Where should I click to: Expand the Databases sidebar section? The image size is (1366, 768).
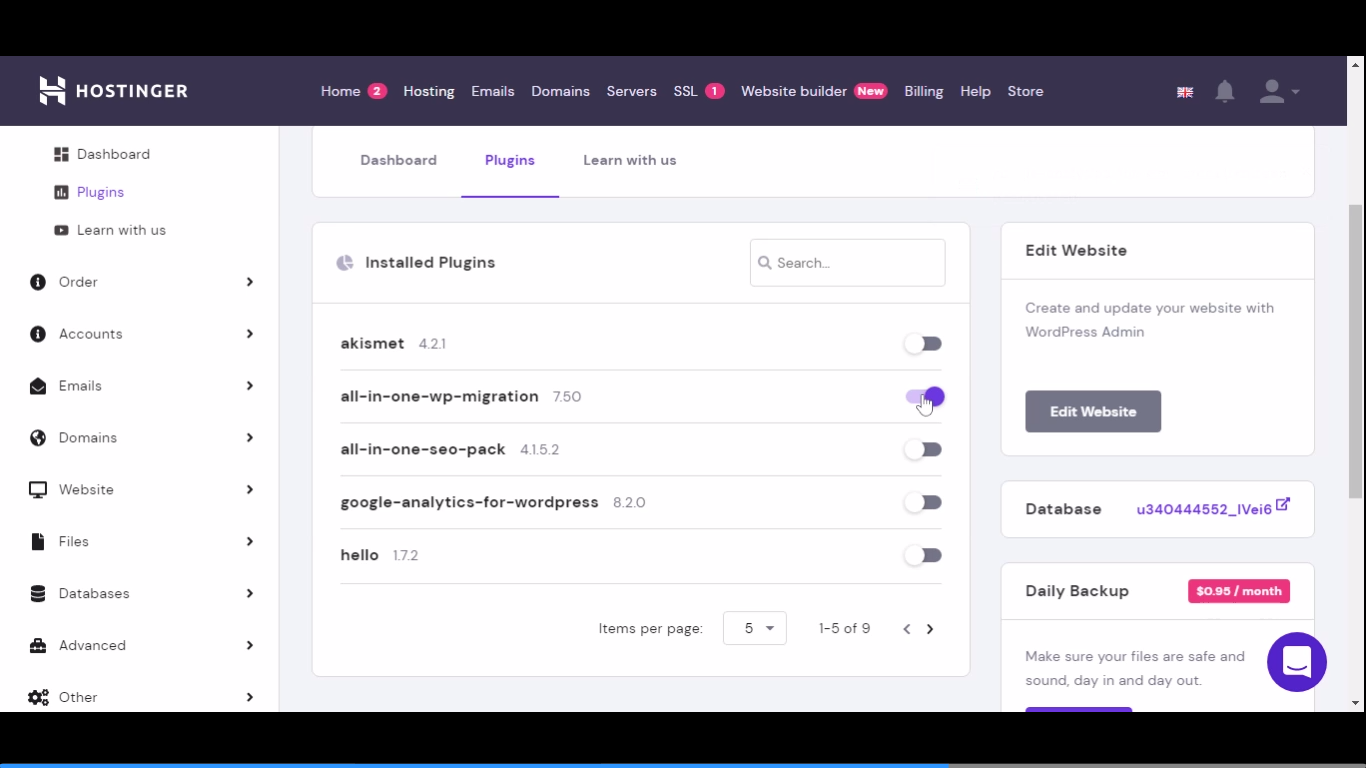coord(249,594)
